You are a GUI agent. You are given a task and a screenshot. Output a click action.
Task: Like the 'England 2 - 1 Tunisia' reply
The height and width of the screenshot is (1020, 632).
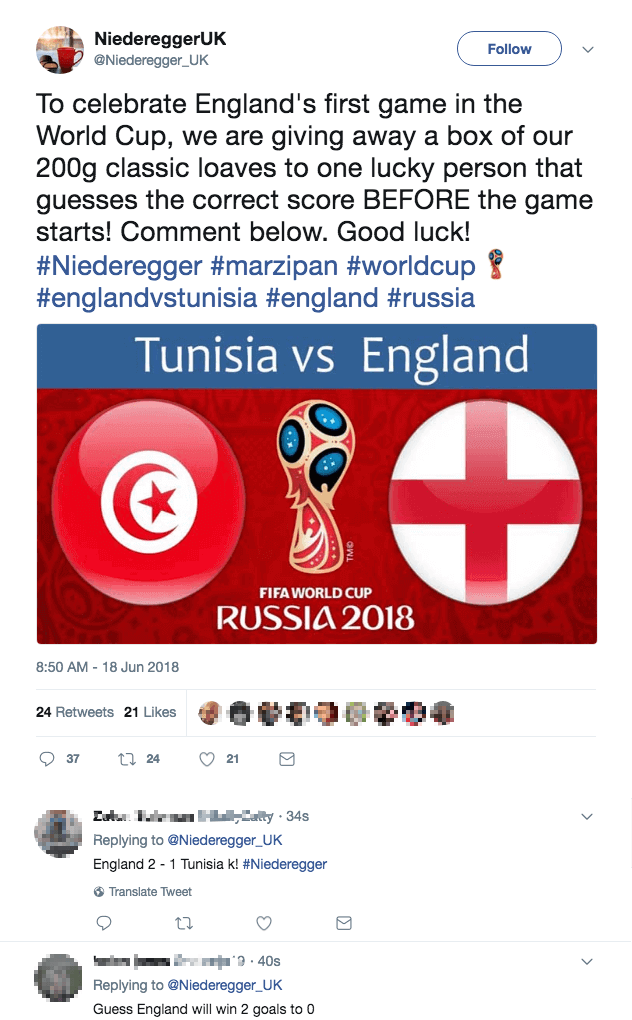tap(264, 923)
